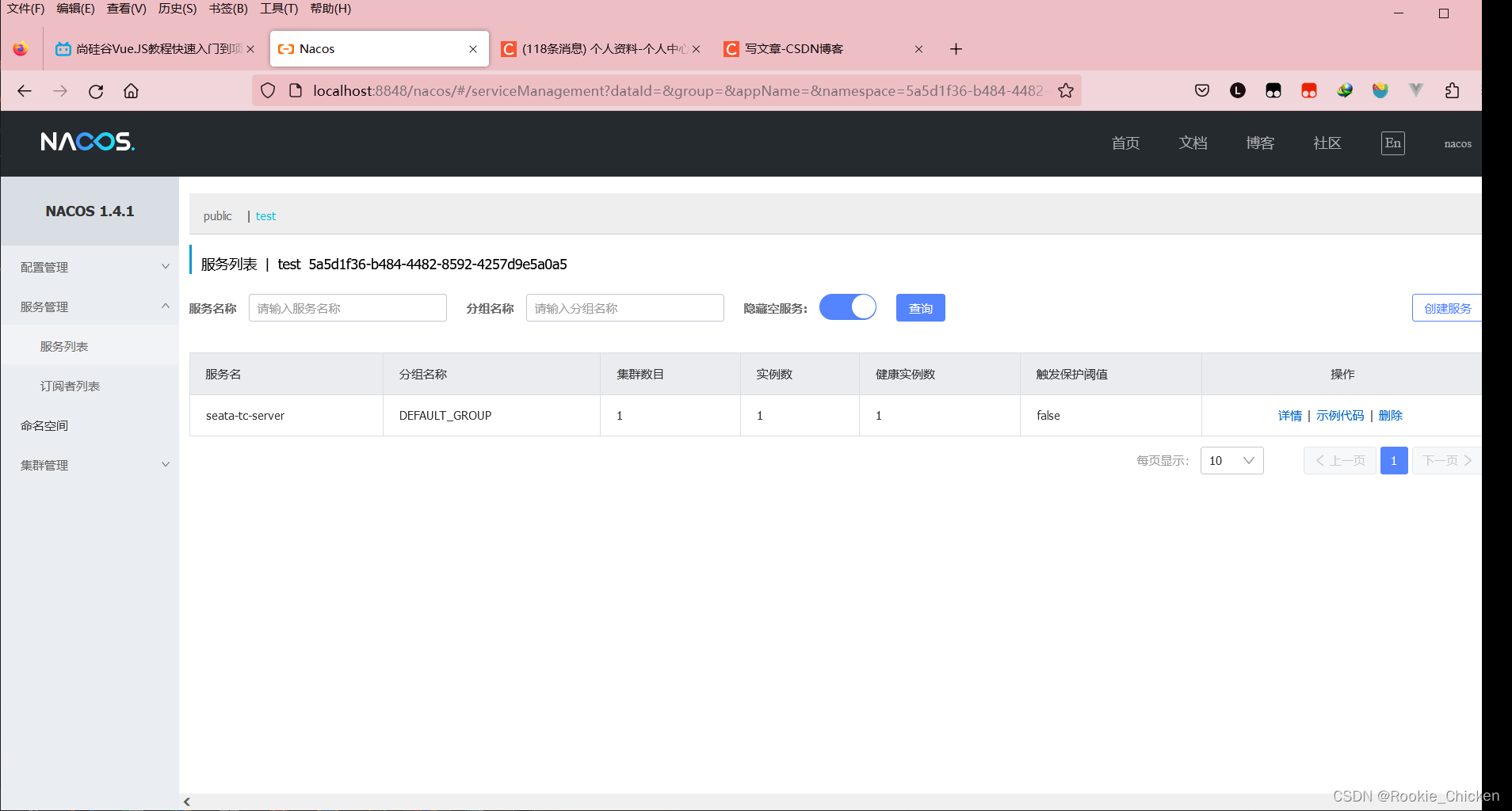
Task: Open the nacos user menu
Action: [x=1457, y=144]
